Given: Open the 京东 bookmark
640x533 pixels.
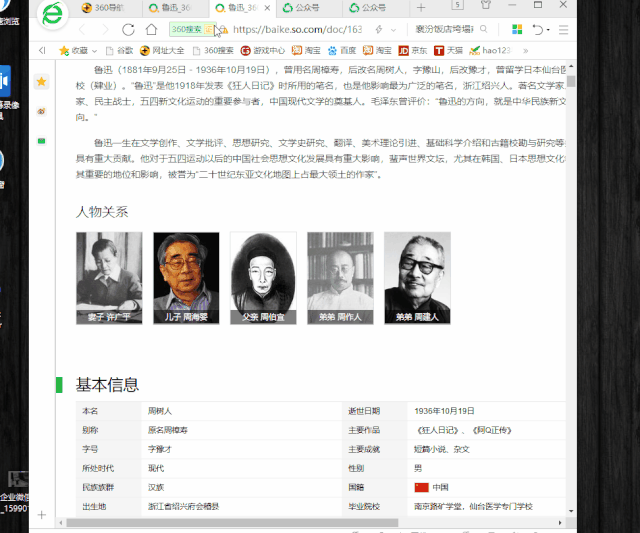Looking at the screenshot, I should coord(411,49).
